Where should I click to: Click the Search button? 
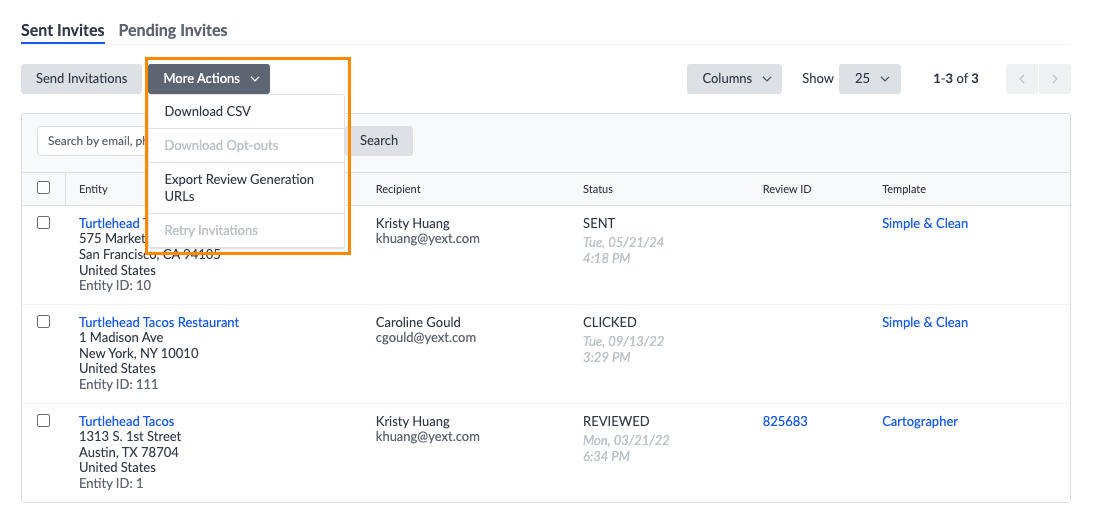point(379,140)
